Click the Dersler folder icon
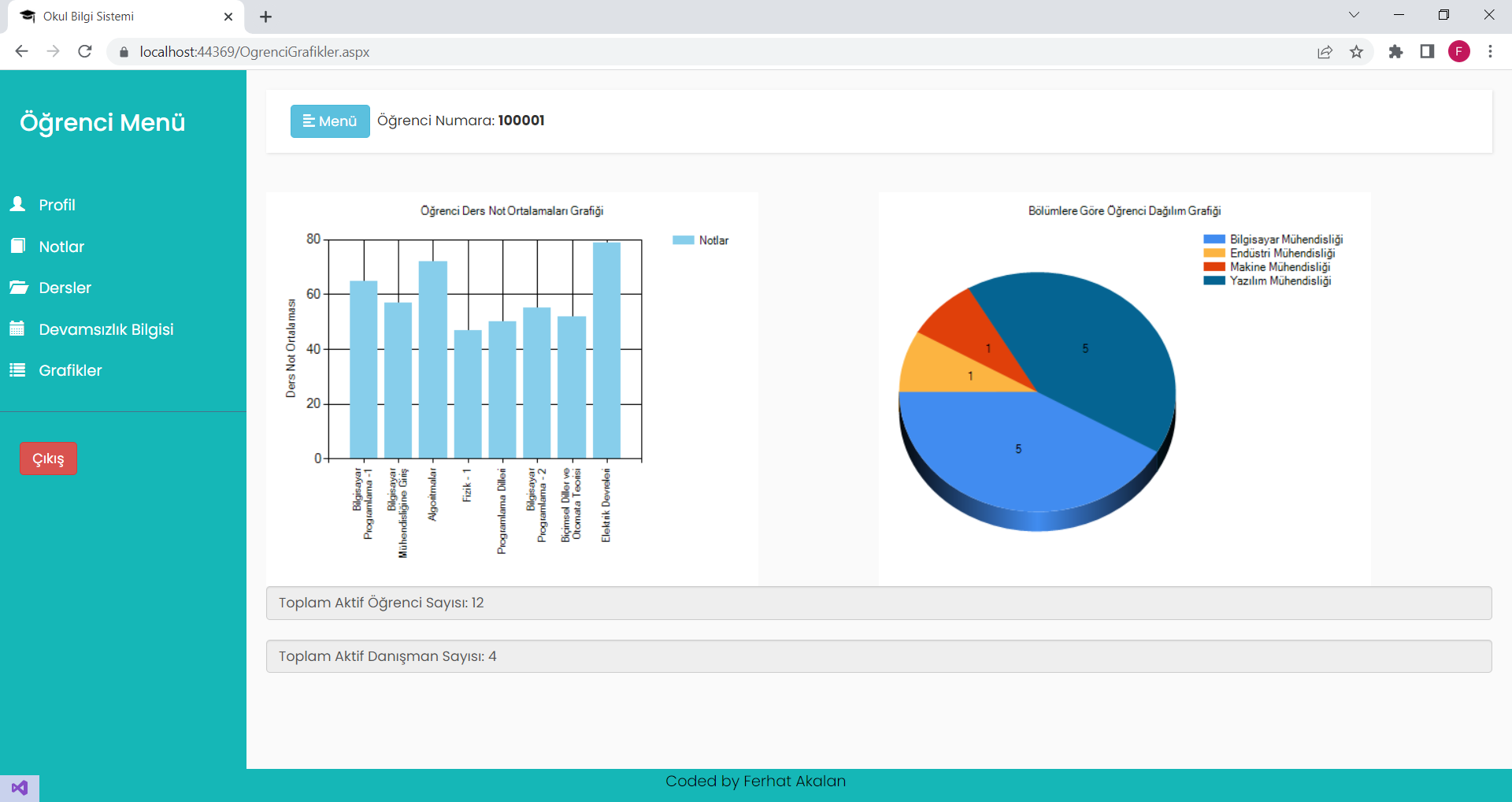 point(17,288)
